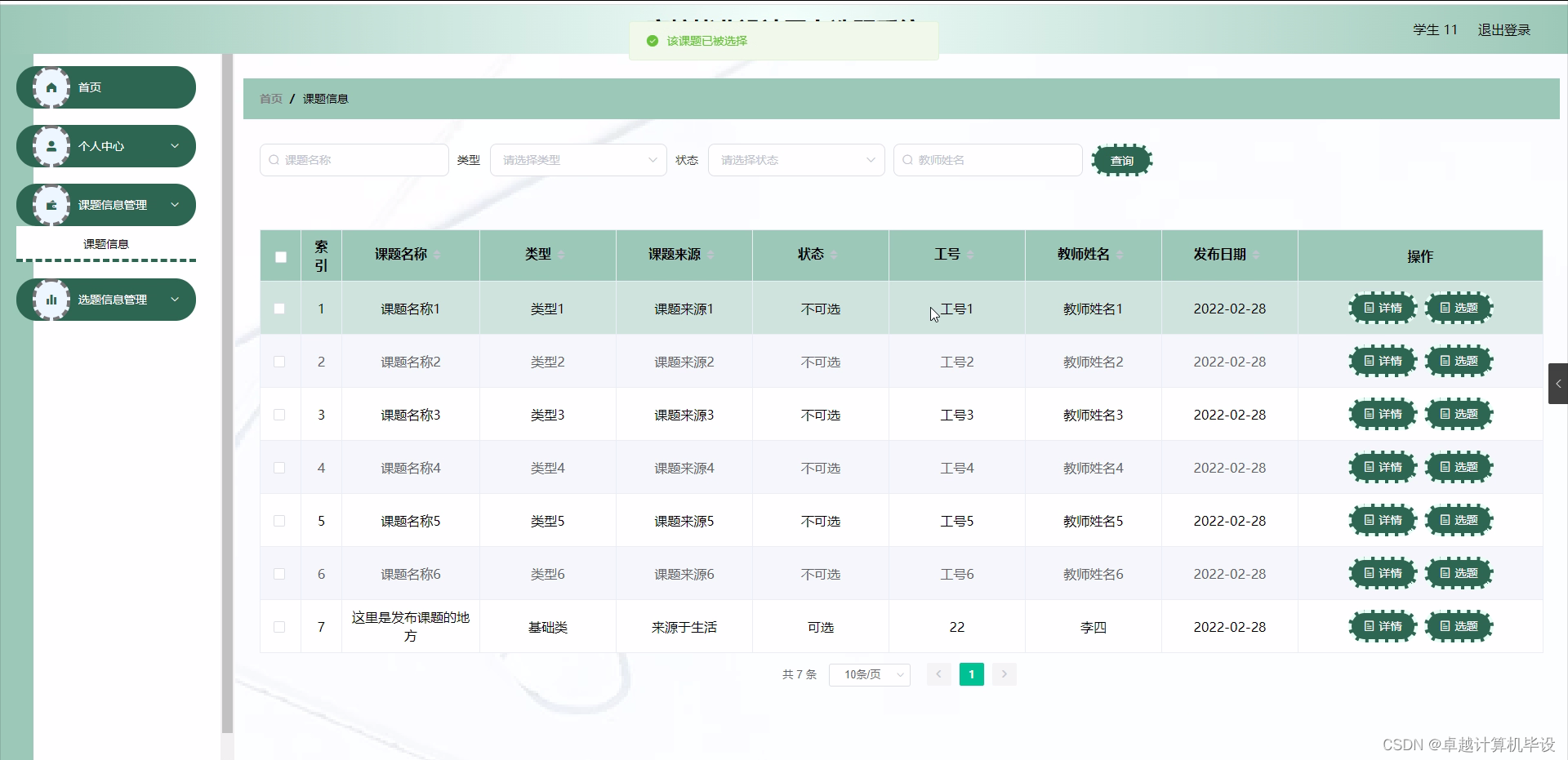Click 选题 for 课题名称4
The image size is (1568, 760).
(x=1459, y=467)
